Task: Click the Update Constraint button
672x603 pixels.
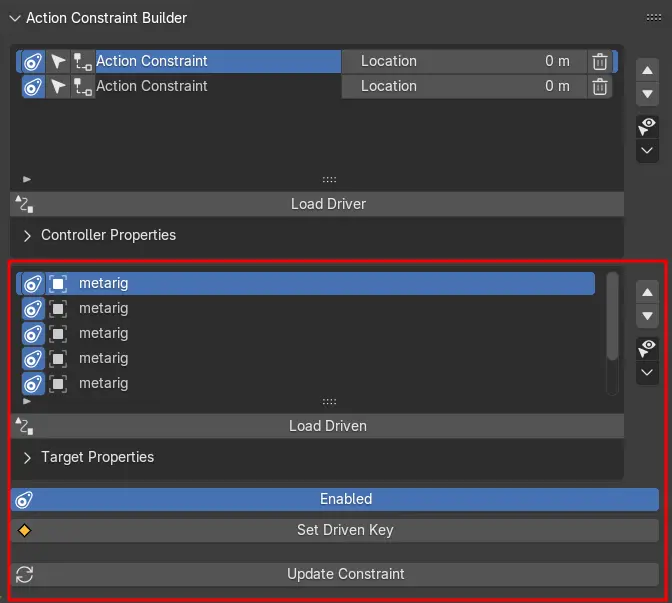Action: click(x=335, y=575)
